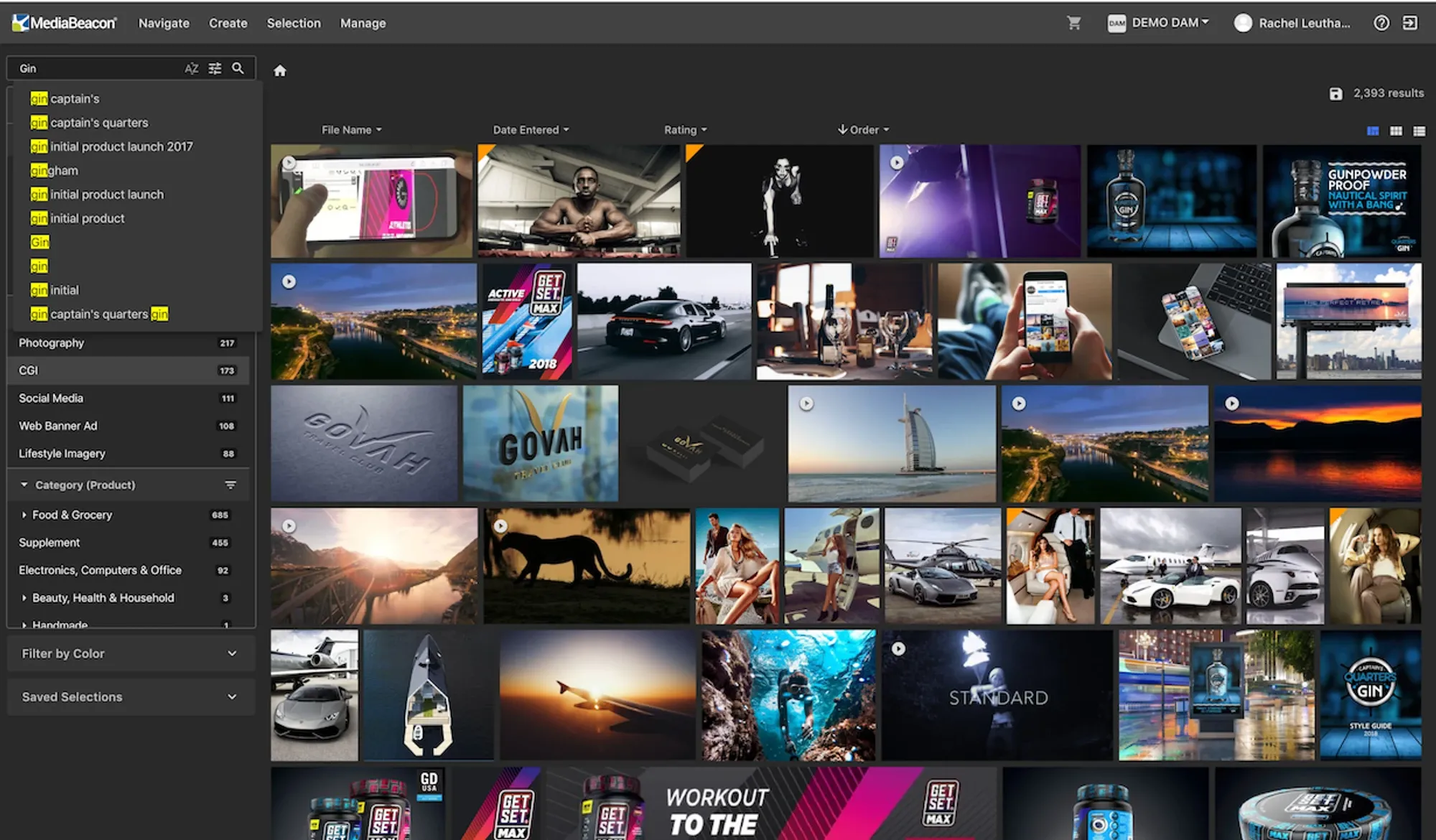
Task: Open the Manage menu
Action: click(x=363, y=23)
